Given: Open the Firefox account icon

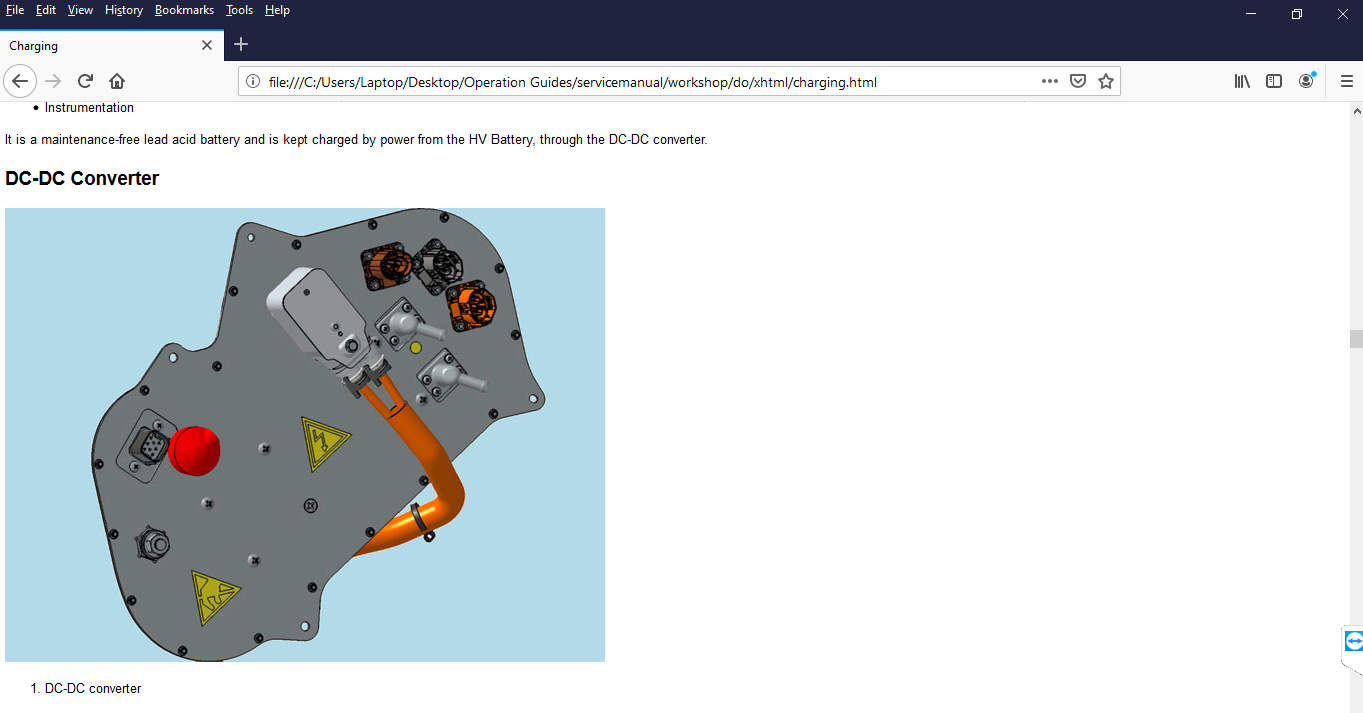Looking at the screenshot, I should 1306,81.
